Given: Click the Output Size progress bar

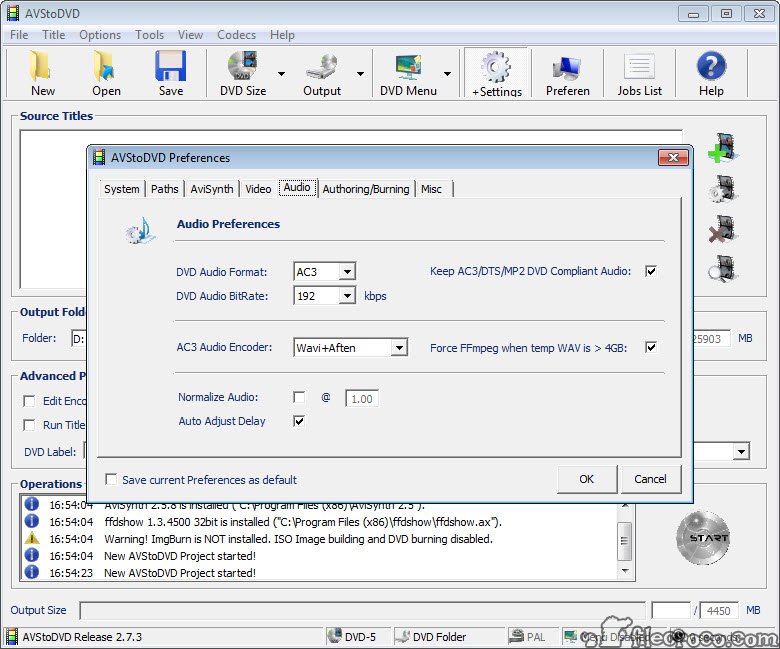Looking at the screenshot, I should (362, 610).
